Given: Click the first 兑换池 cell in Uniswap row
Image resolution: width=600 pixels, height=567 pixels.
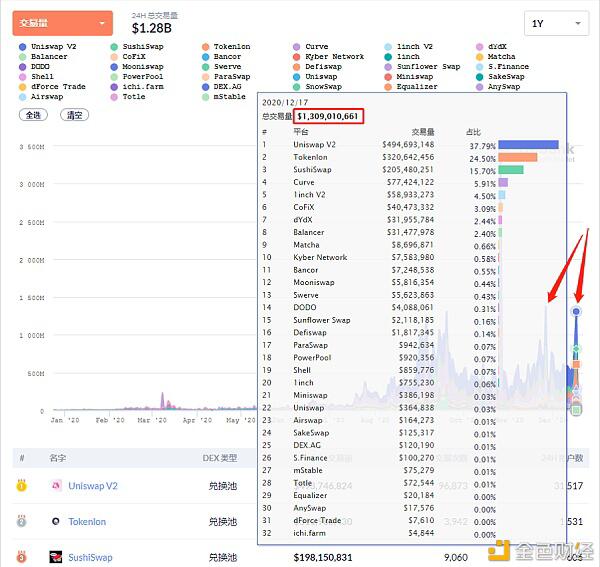Looking at the screenshot, I should pos(223,486).
